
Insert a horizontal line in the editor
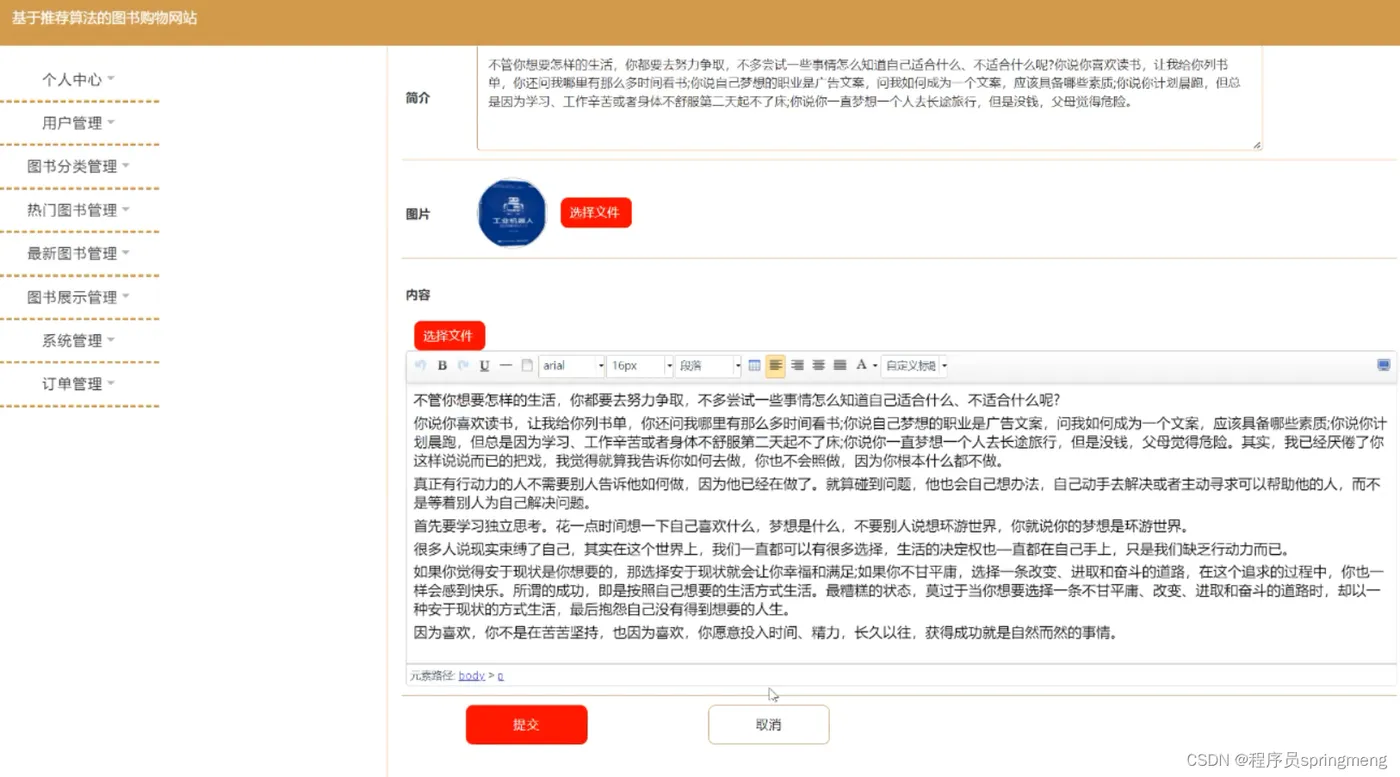505,365
